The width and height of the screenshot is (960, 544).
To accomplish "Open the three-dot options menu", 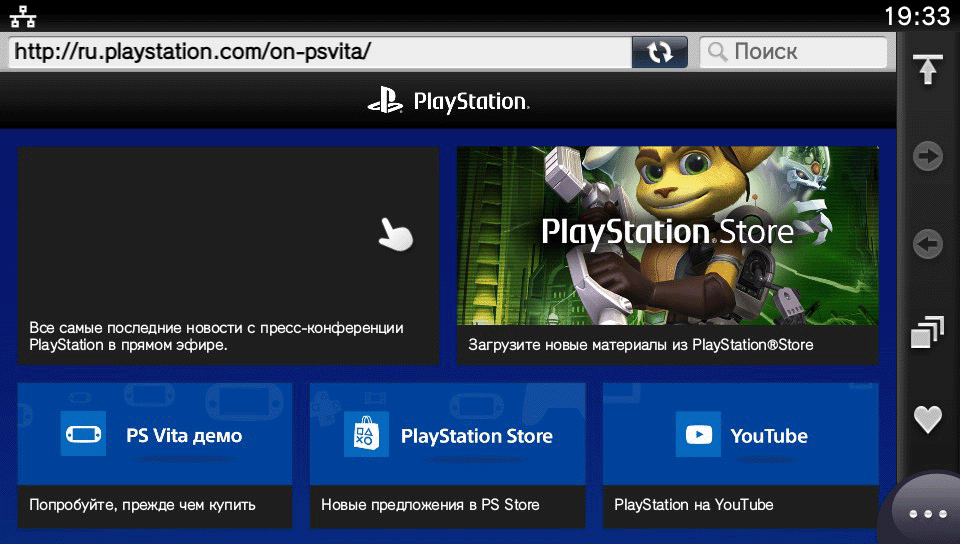I will tap(927, 514).
